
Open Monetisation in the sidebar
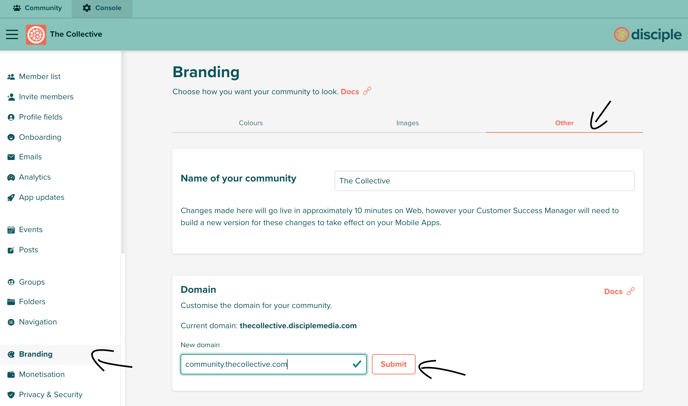(x=42, y=374)
